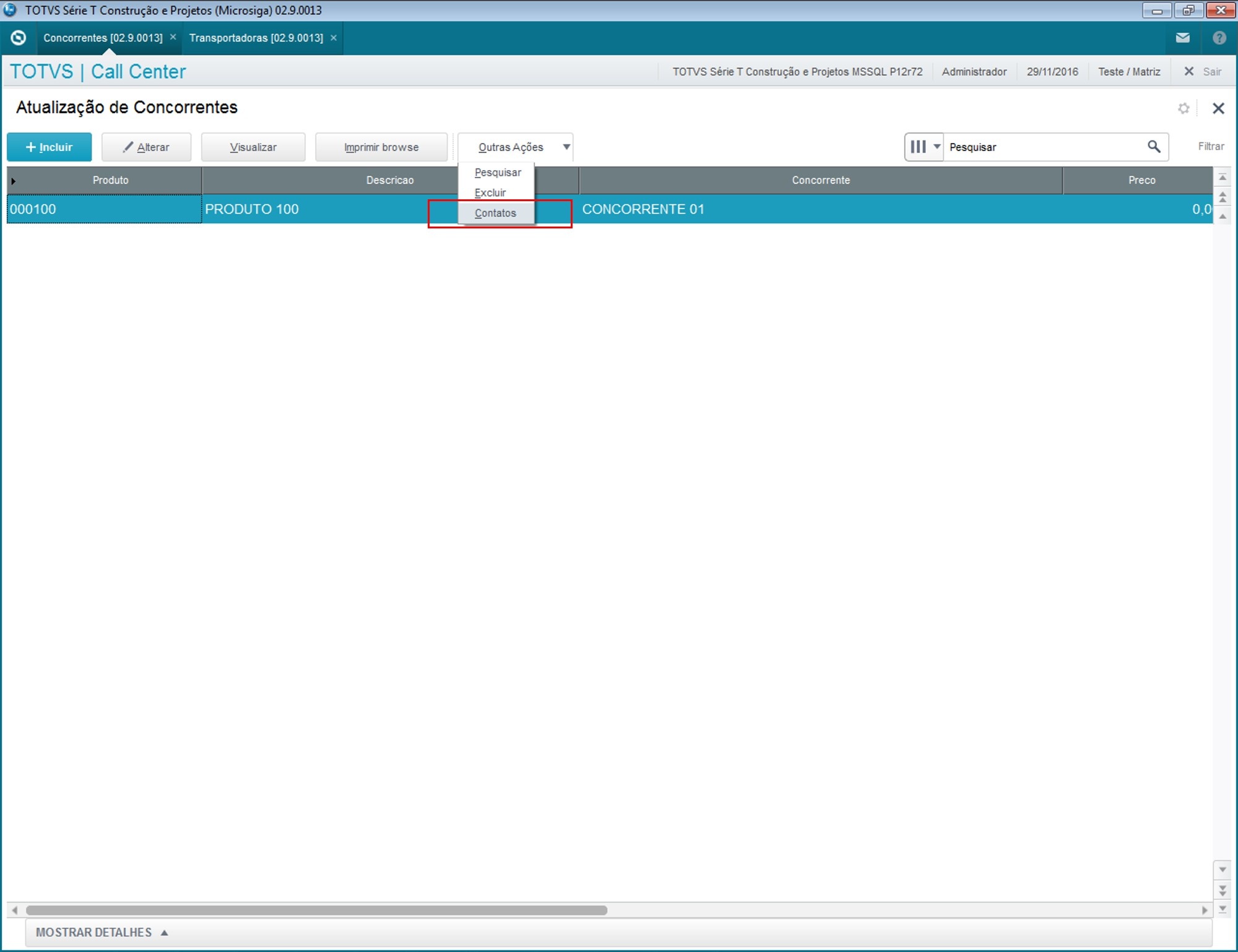Screen dimensions: 1238x952
Task: Switch to the Transportadoras tab
Action: tap(256, 38)
